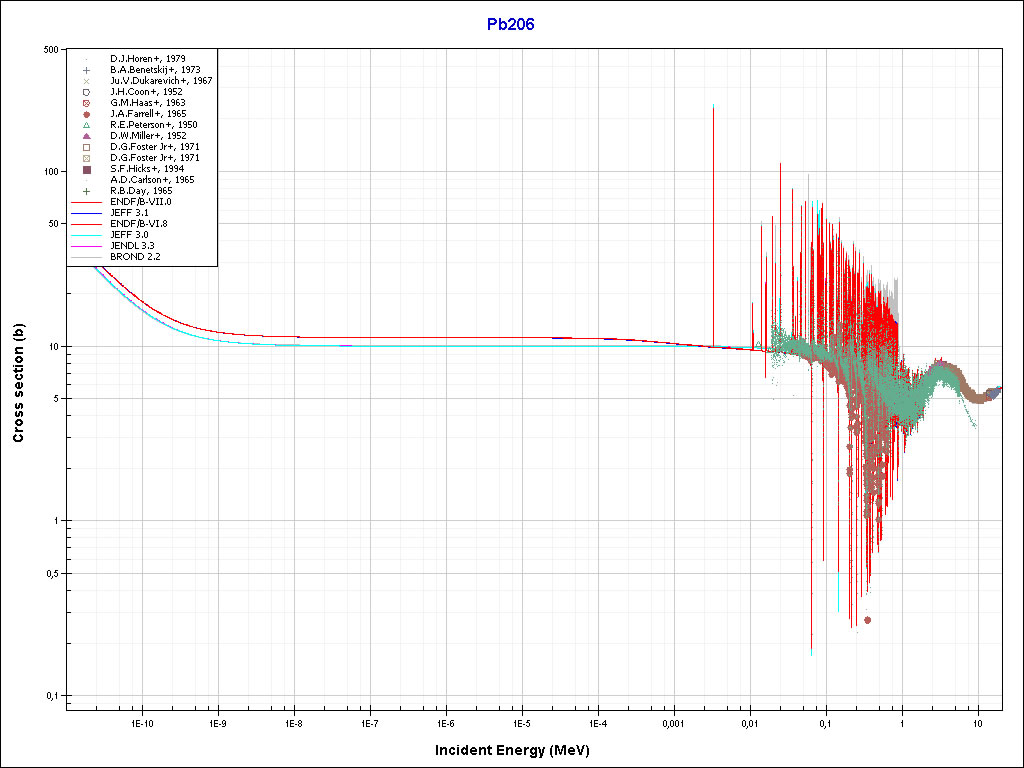
Task: Select the filled circle marker for J.A.Farrell+
Action: [x=87, y=114]
